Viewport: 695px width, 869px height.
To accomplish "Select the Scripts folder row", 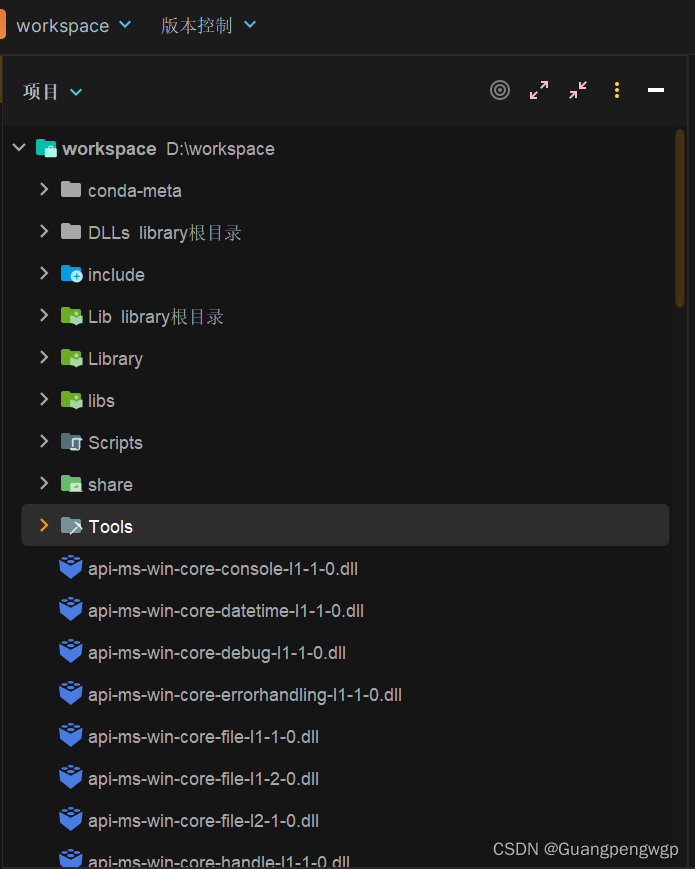I will pyautogui.click(x=345, y=443).
